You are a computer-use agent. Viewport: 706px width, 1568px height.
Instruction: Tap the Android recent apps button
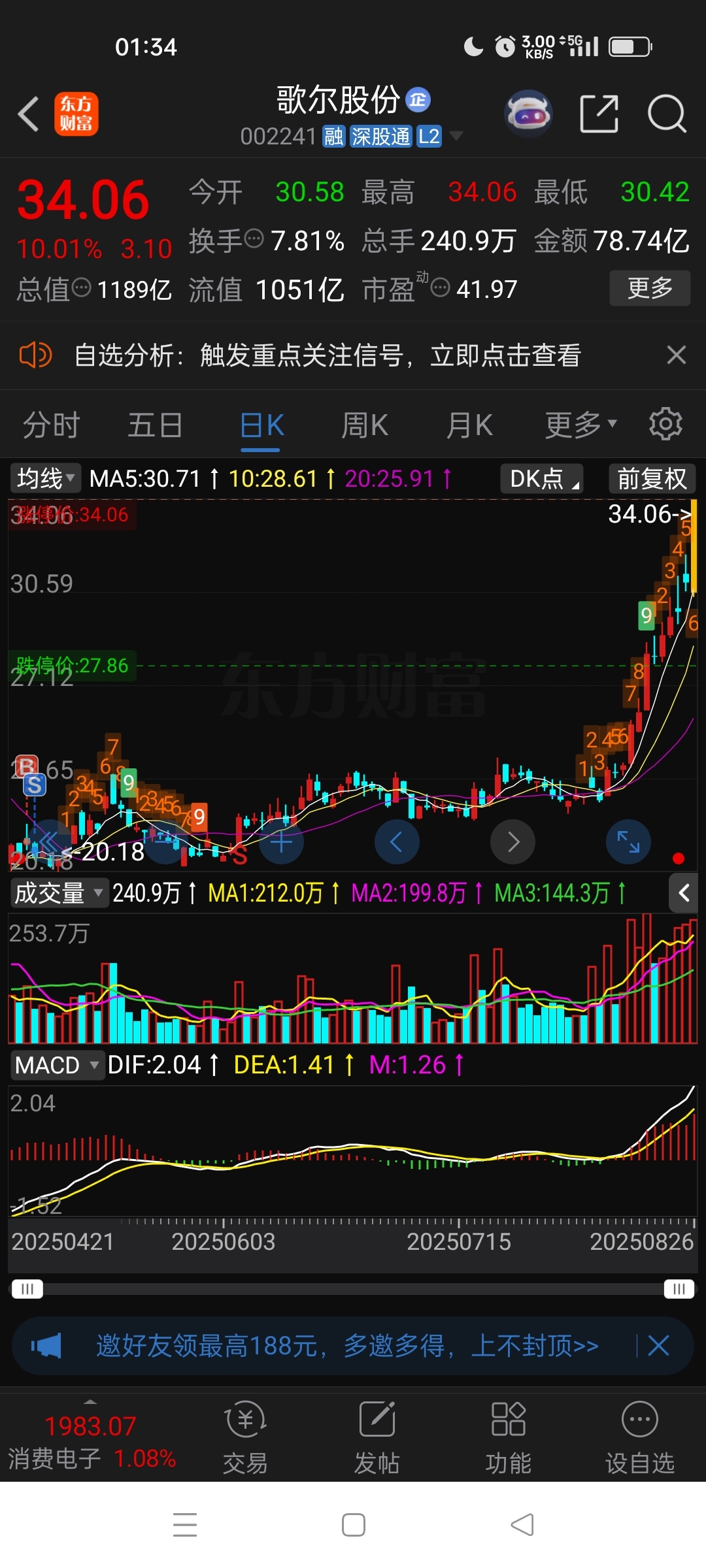185,1524
